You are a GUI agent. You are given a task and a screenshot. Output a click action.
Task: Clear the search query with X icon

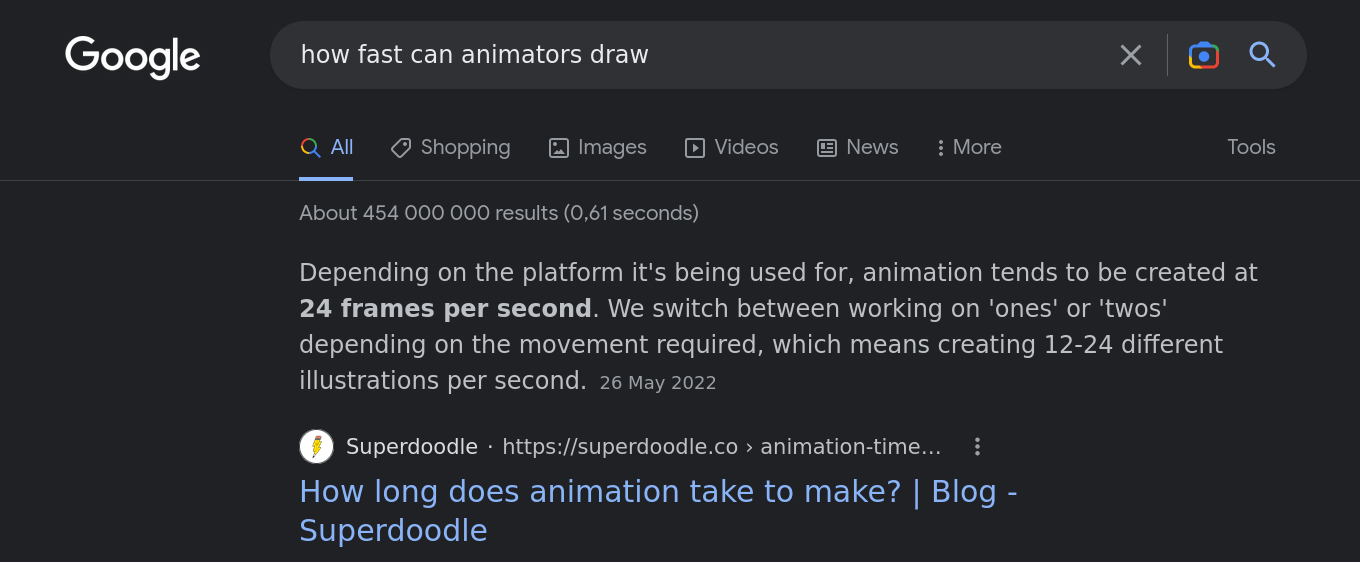point(1131,55)
